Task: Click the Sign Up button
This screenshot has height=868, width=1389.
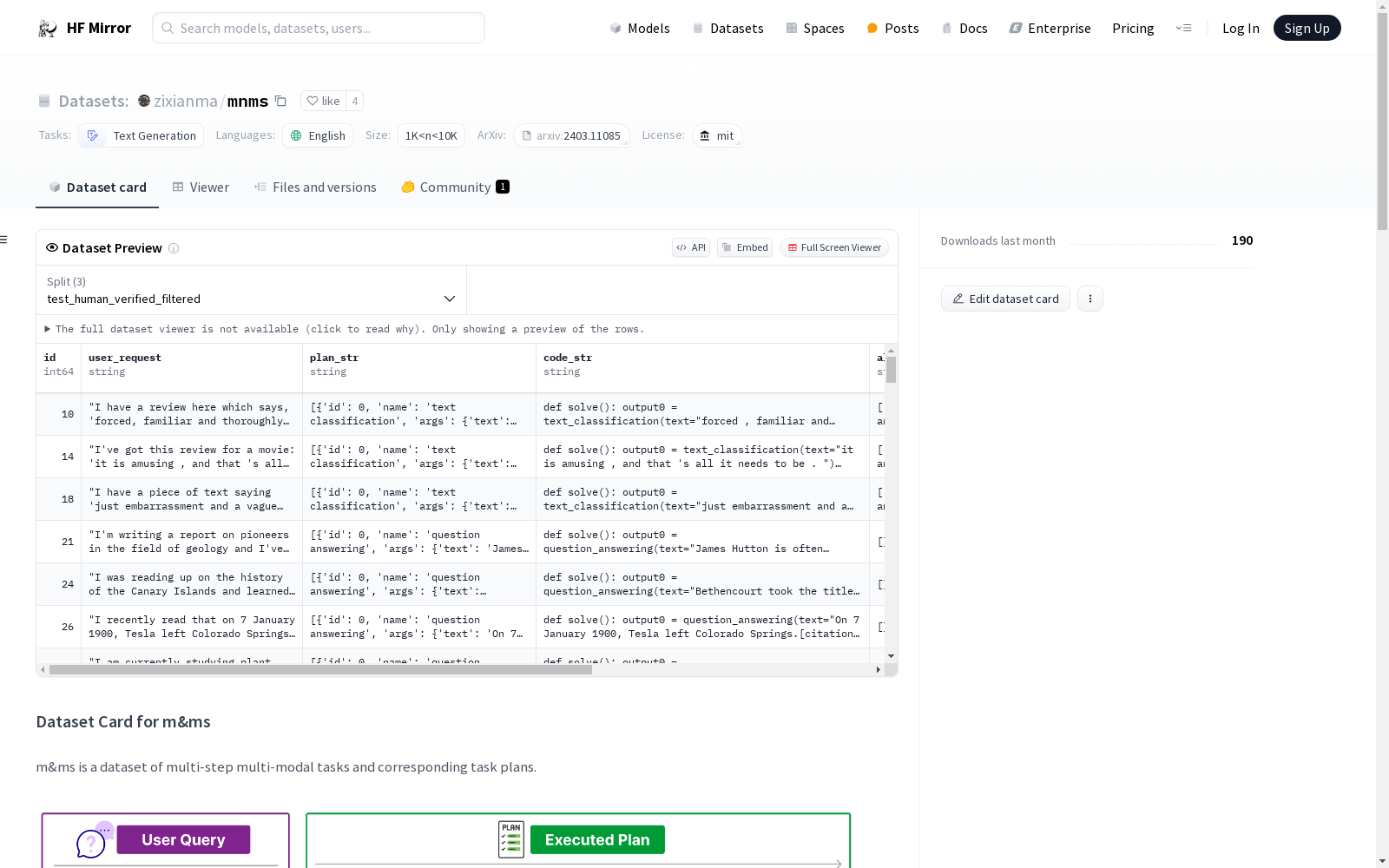Action: [1307, 28]
